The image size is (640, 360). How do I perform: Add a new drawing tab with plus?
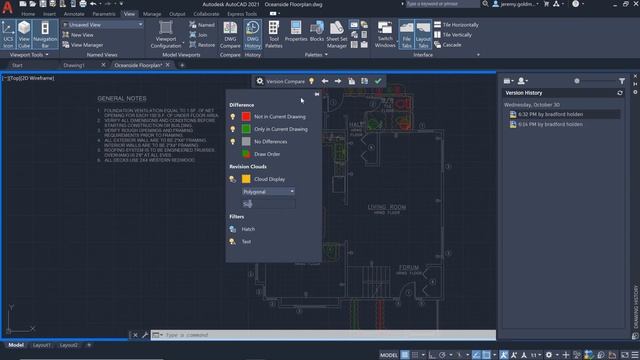(182, 65)
